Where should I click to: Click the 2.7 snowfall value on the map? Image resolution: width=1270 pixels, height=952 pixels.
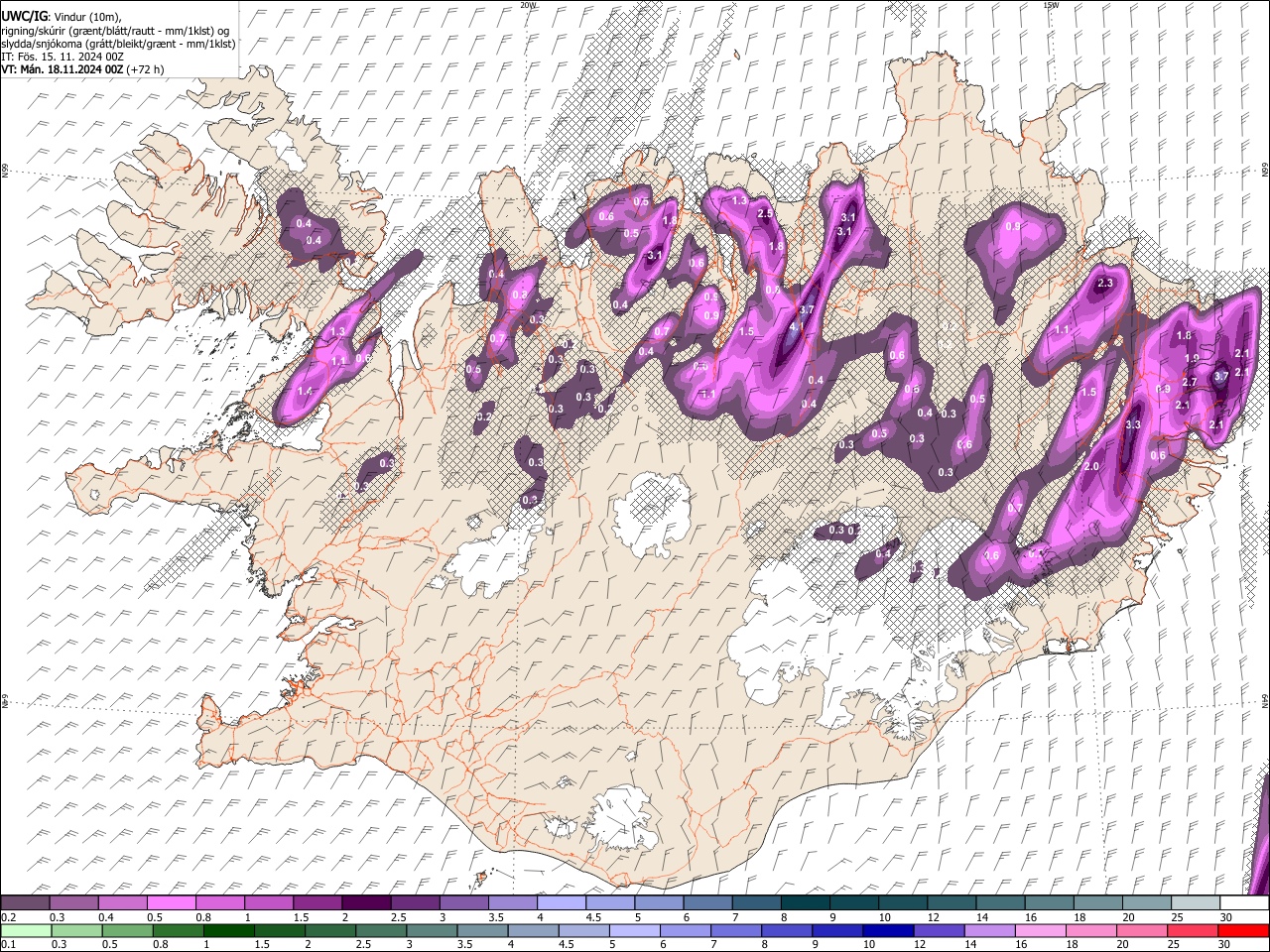[x=1191, y=382]
